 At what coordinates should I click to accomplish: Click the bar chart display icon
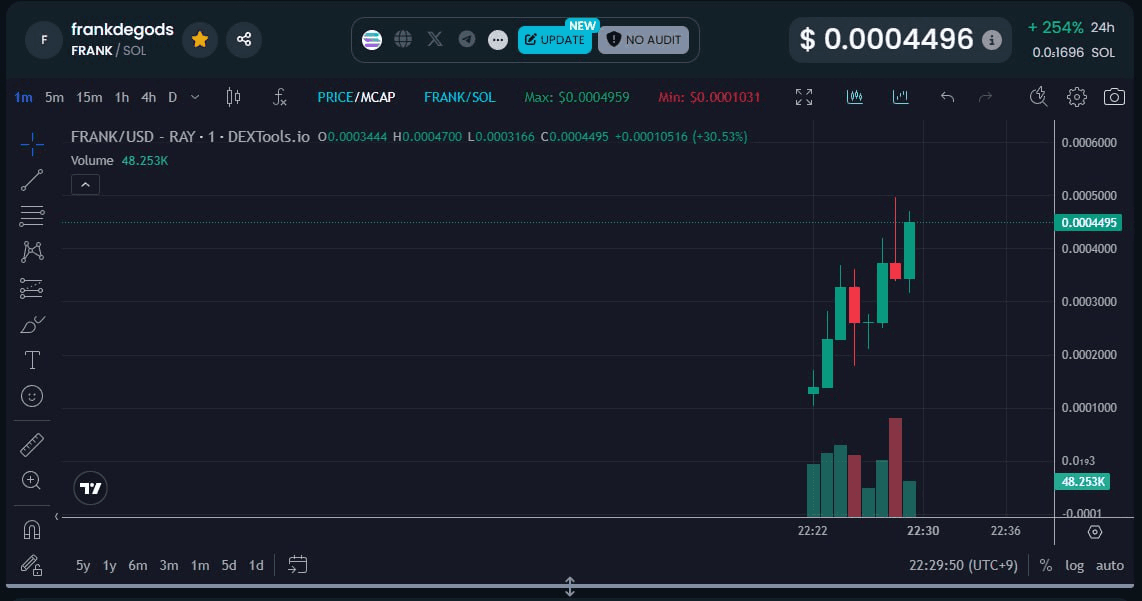point(901,97)
